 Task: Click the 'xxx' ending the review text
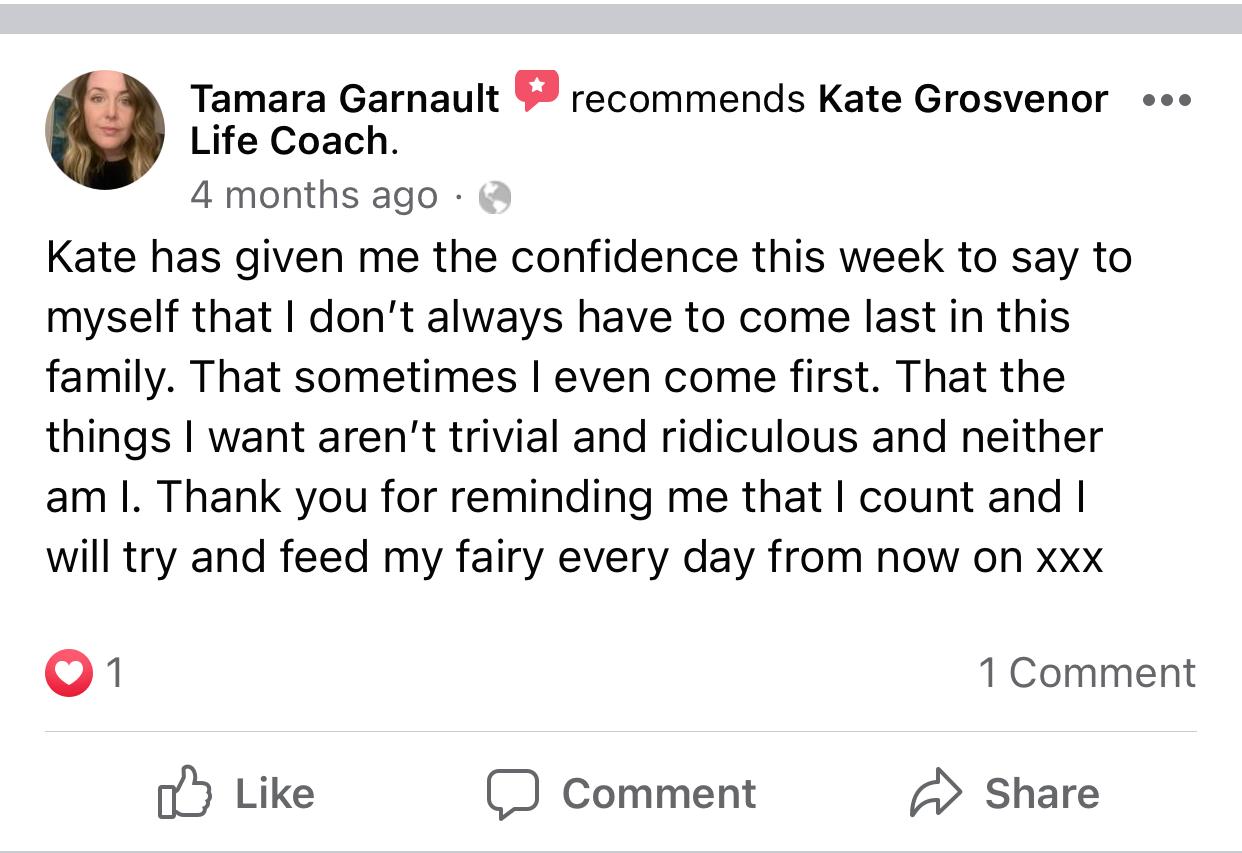pyautogui.click(x=1069, y=557)
